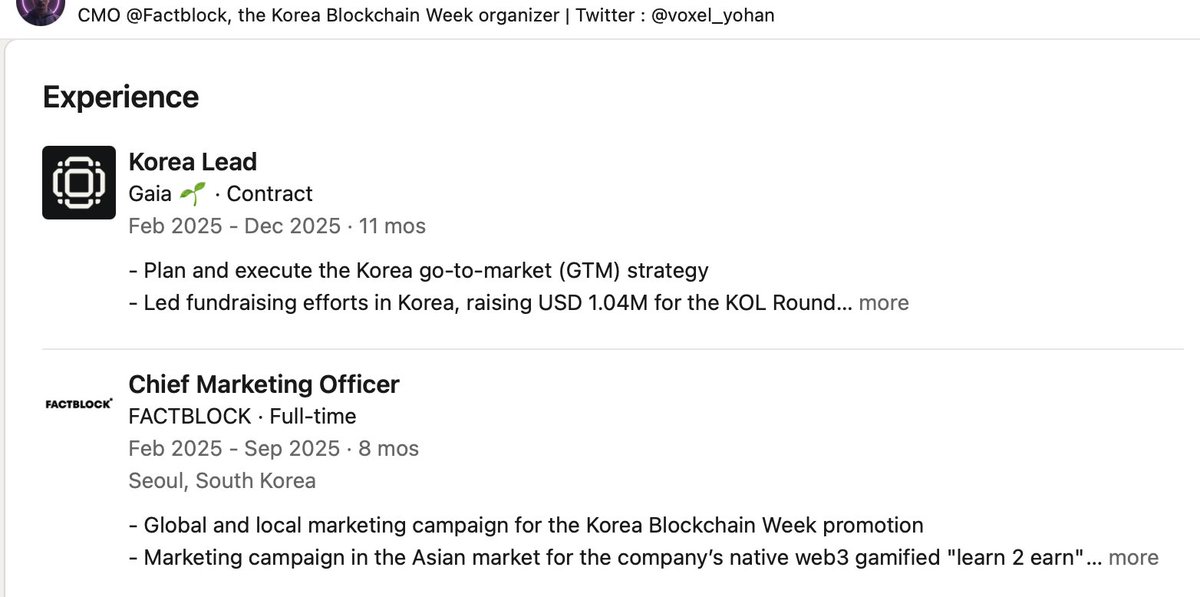Viewport: 1200px width, 597px height.
Task: Click the Korea Blockchain Week promotion line
Action: (x=526, y=525)
